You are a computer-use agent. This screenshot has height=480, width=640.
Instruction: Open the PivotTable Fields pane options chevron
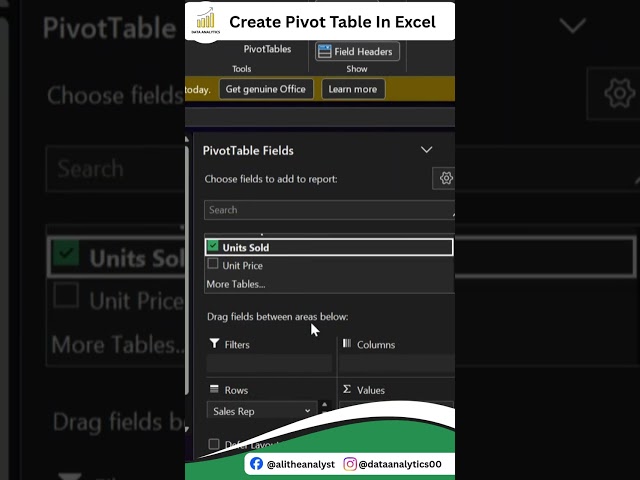tap(427, 150)
